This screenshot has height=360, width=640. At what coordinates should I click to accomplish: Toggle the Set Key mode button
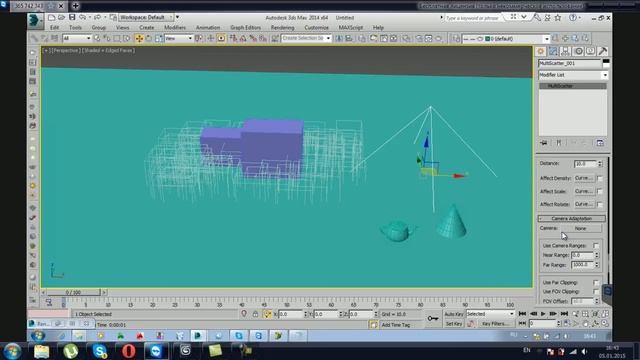point(453,324)
